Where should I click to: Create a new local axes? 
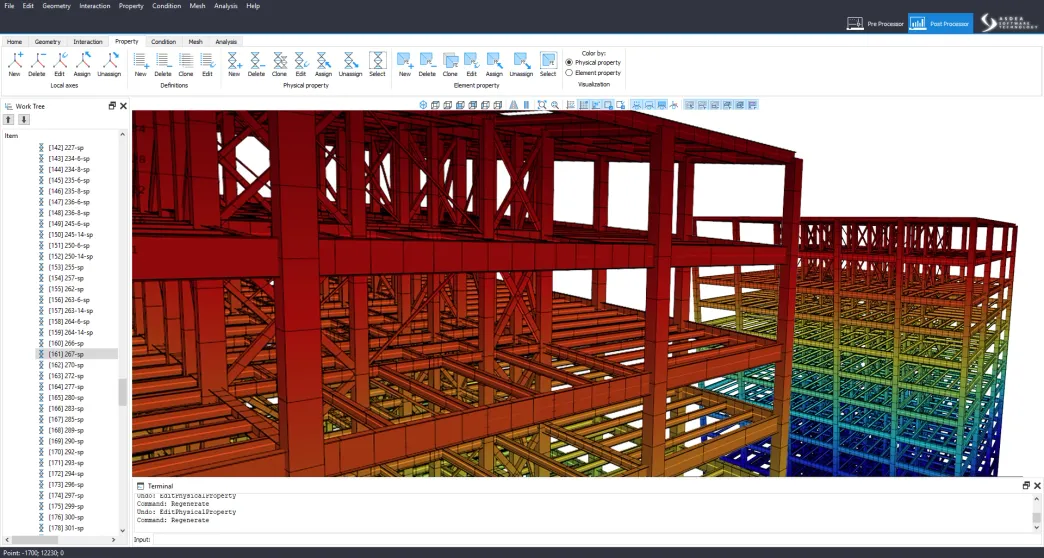point(15,65)
